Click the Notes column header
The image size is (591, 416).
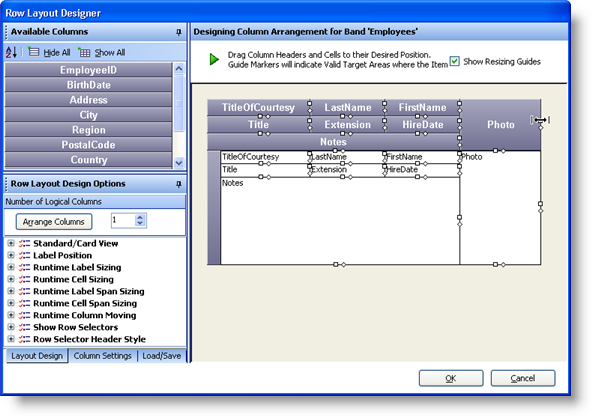[x=333, y=142]
